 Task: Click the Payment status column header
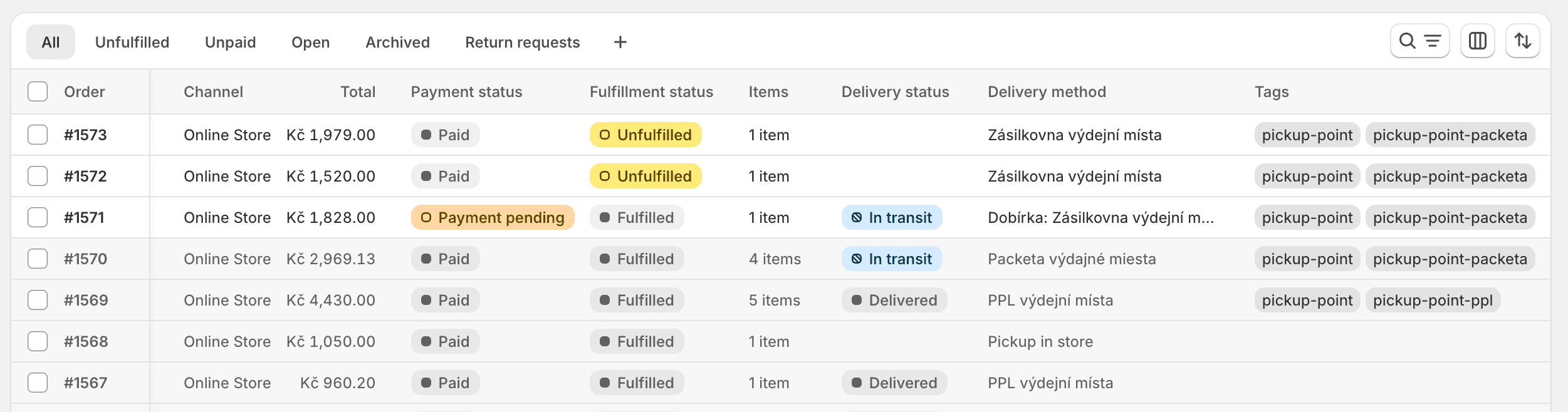coord(466,92)
